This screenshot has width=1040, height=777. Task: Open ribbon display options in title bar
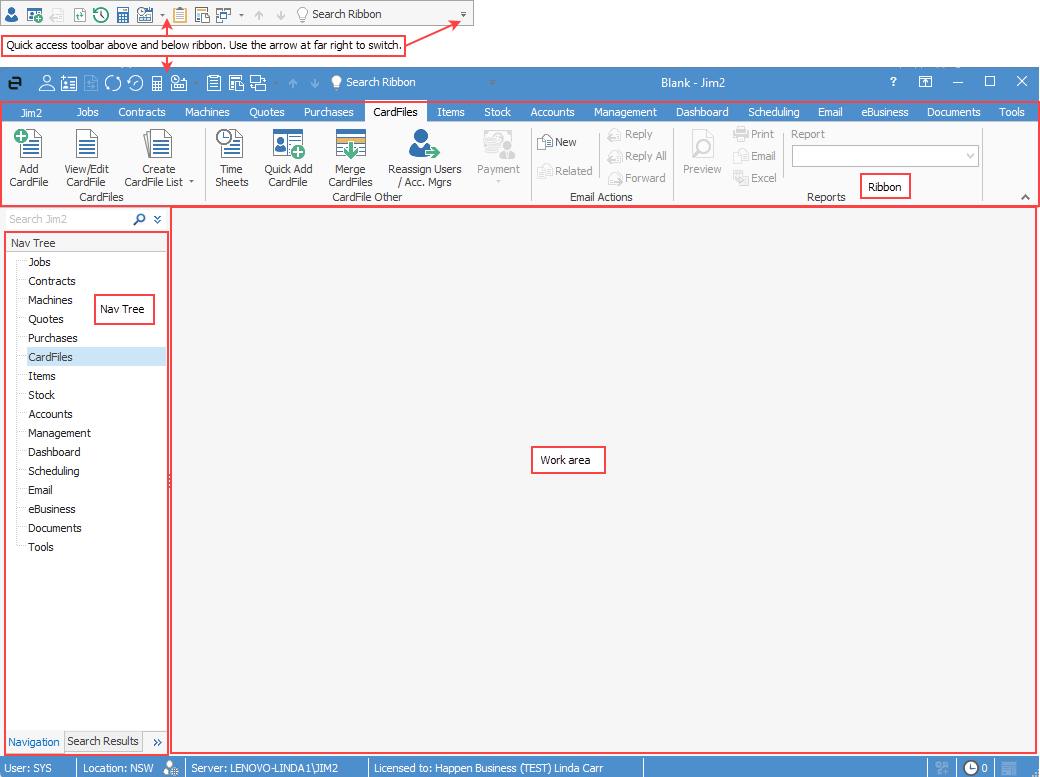coord(925,82)
